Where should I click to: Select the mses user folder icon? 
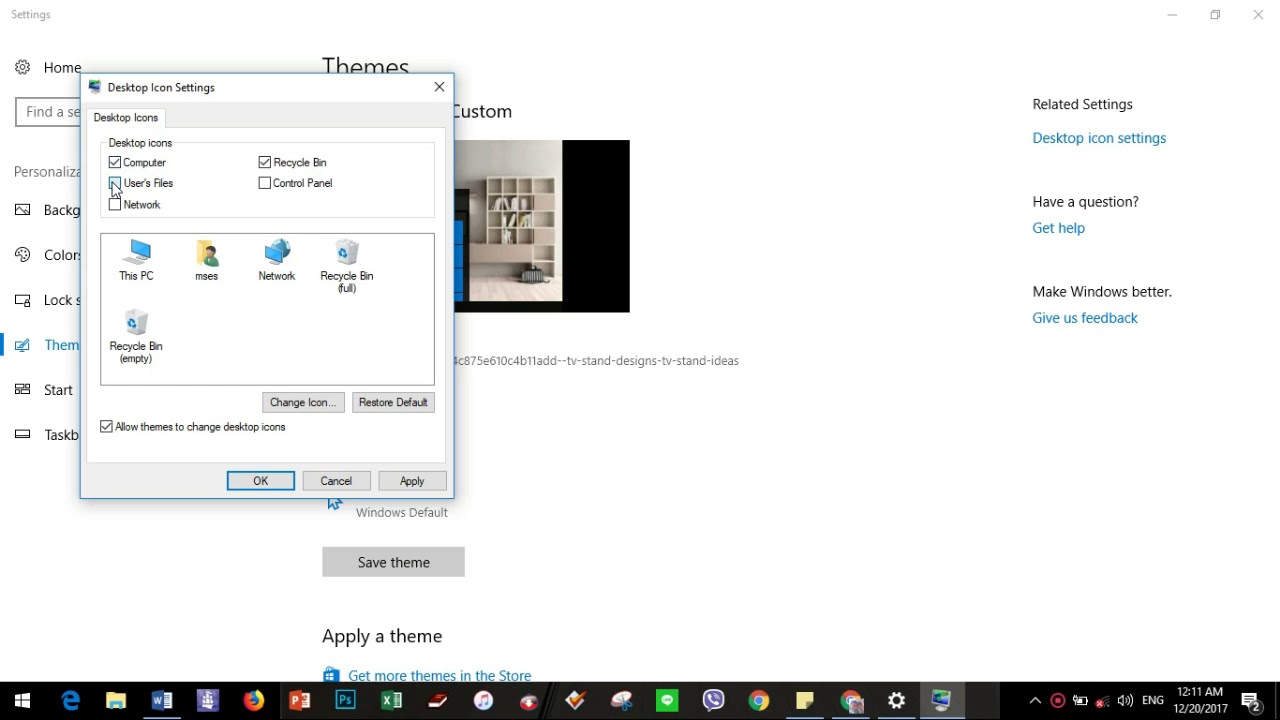207,260
